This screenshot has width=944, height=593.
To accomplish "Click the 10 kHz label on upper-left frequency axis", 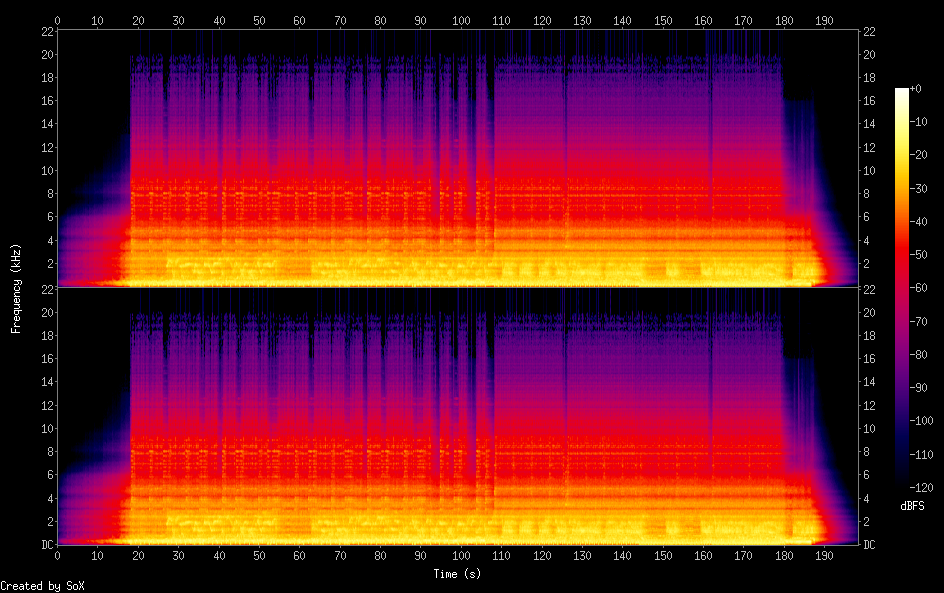I will pos(46,171).
